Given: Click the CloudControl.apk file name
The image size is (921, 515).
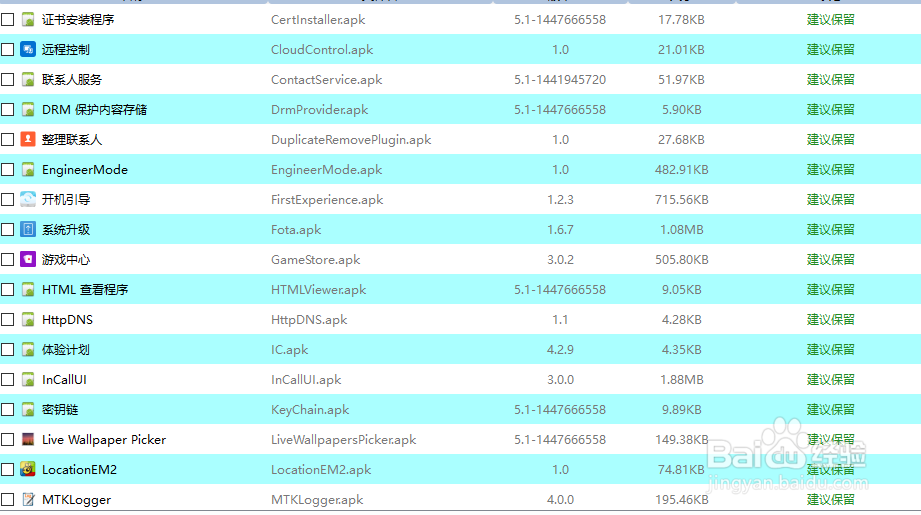Looking at the screenshot, I should (322, 50).
